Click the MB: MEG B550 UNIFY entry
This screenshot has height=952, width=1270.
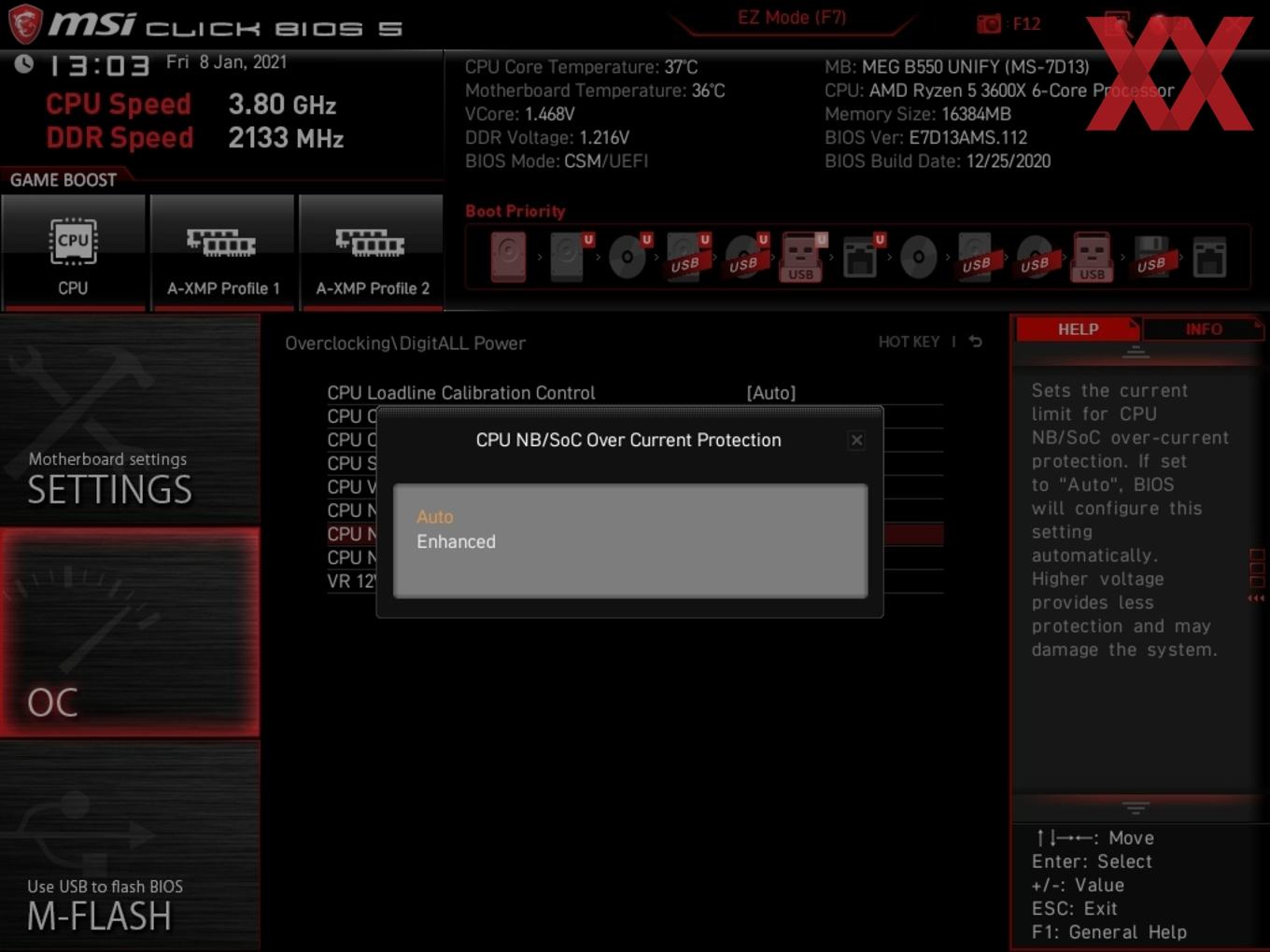tap(957, 67)
